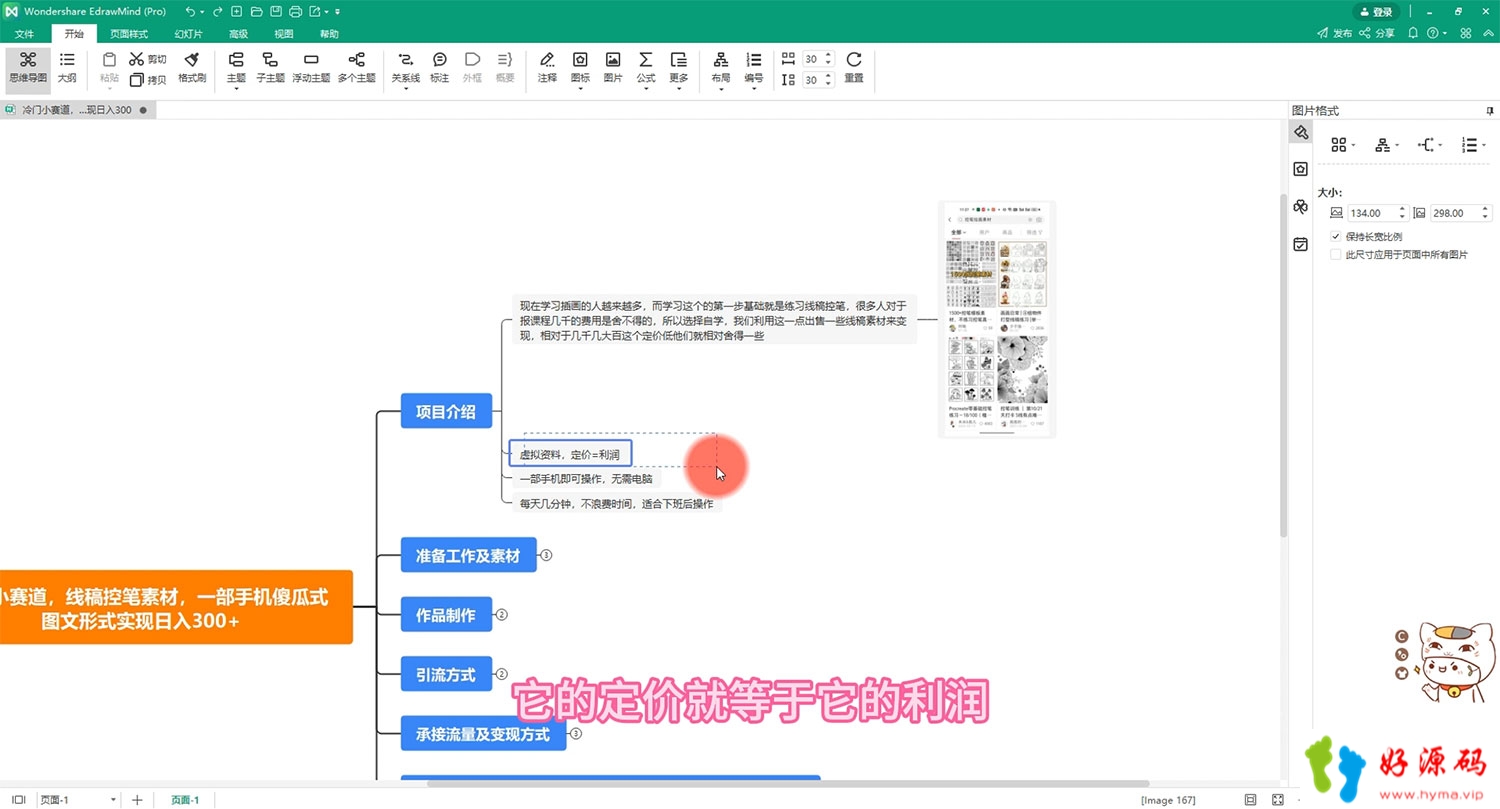Image resolution: width=1500 pixels, height=809 pixels.
Task: Open the 关系线 relationship dropdown
Action: point(405,89)
